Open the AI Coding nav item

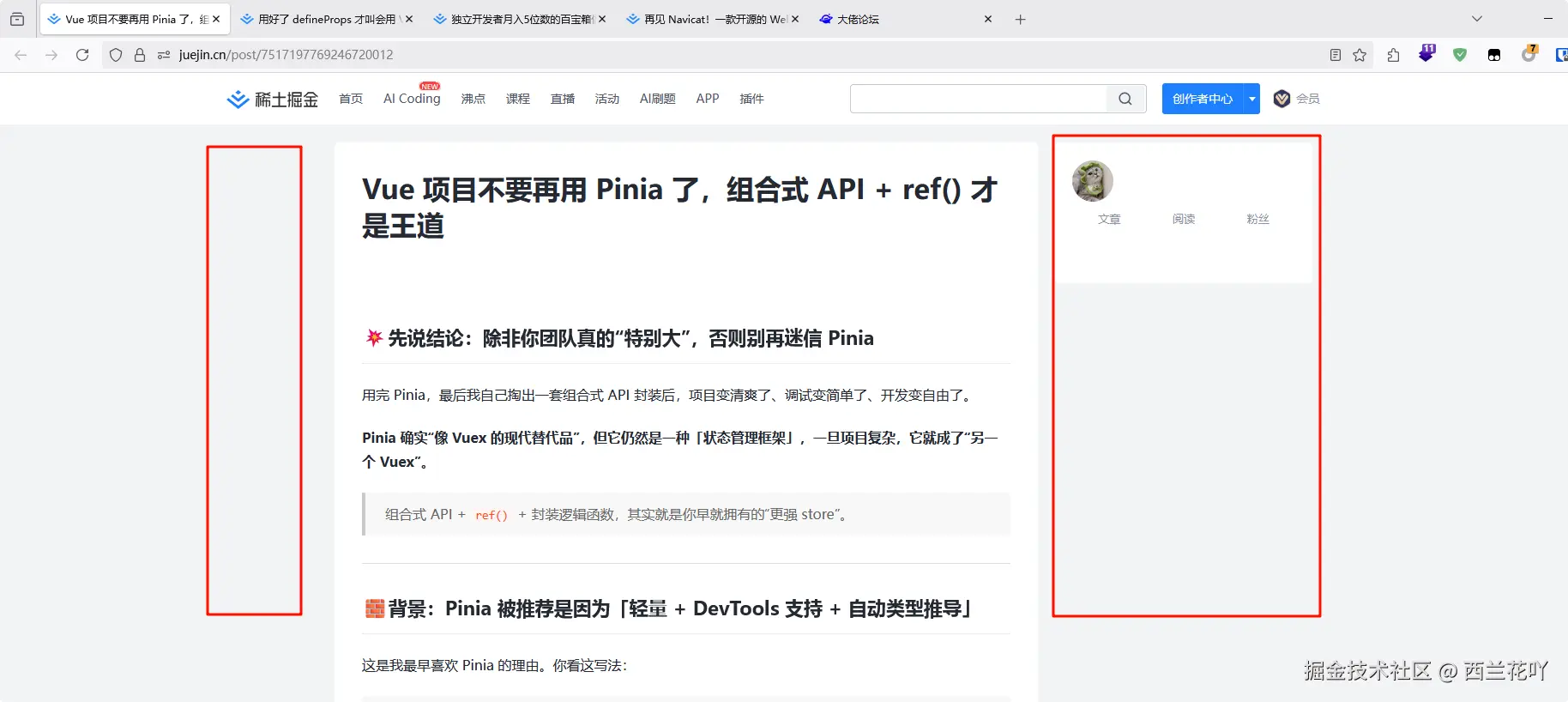coord(412,99)
